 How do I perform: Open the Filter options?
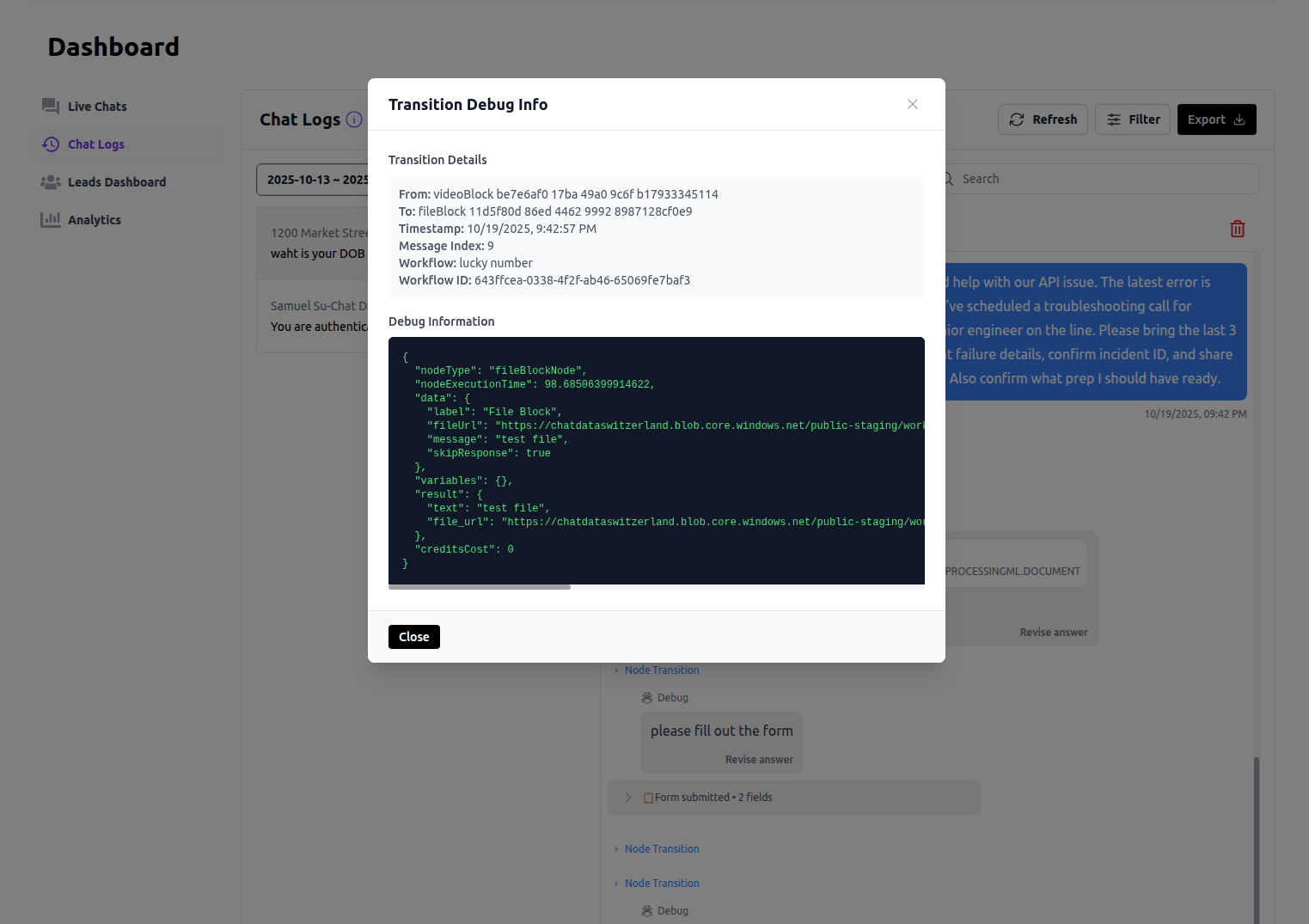point(1133,119)
